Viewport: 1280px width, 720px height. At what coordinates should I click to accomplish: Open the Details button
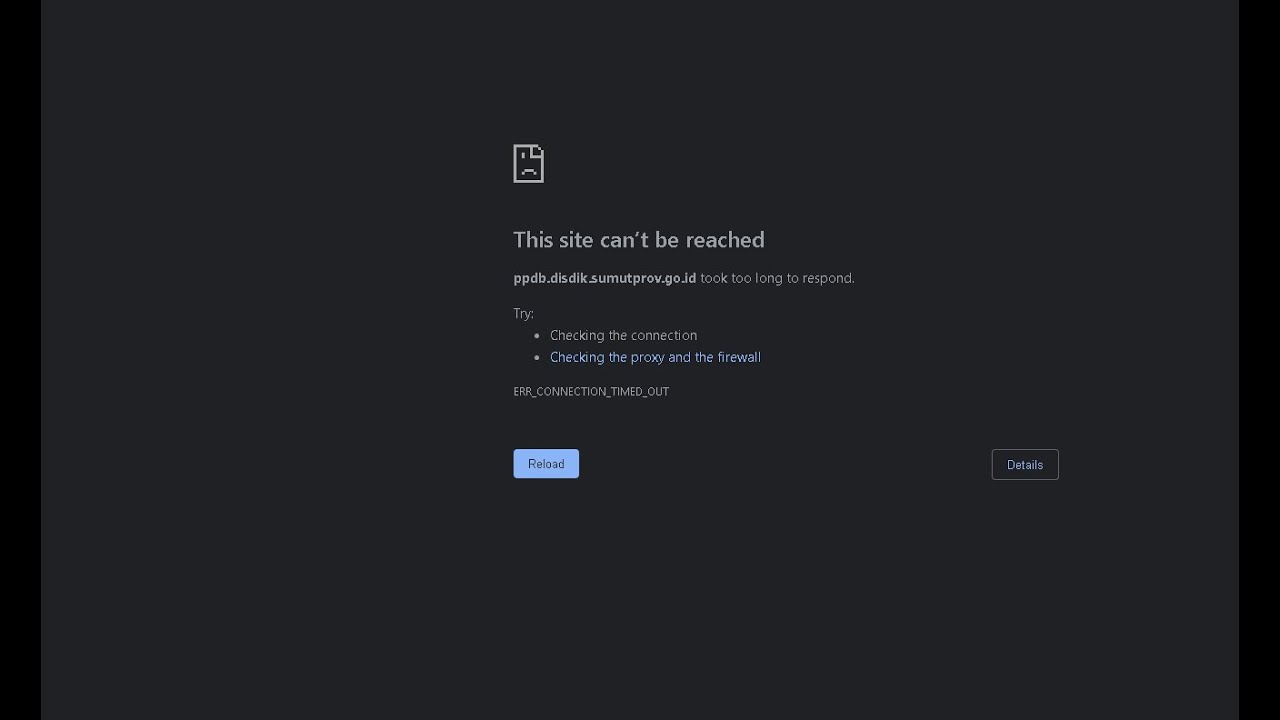click(1025, 465)
